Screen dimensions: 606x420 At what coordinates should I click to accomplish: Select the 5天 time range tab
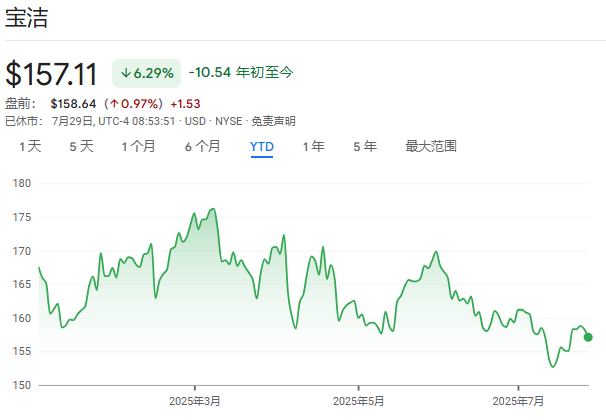pyautogui.click(x=82, y=146)
